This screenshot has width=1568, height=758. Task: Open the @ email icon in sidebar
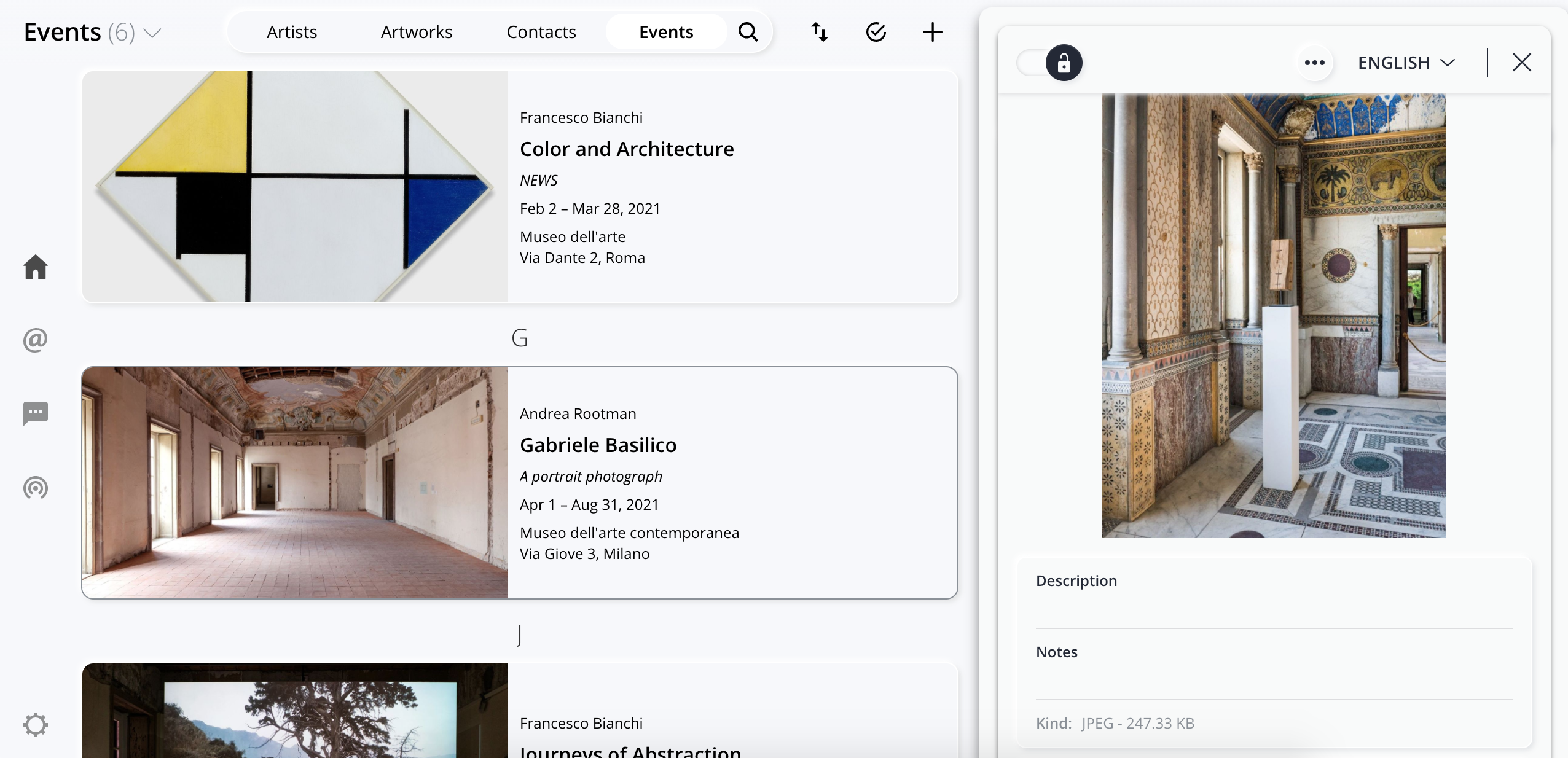[x=36, y=340]
